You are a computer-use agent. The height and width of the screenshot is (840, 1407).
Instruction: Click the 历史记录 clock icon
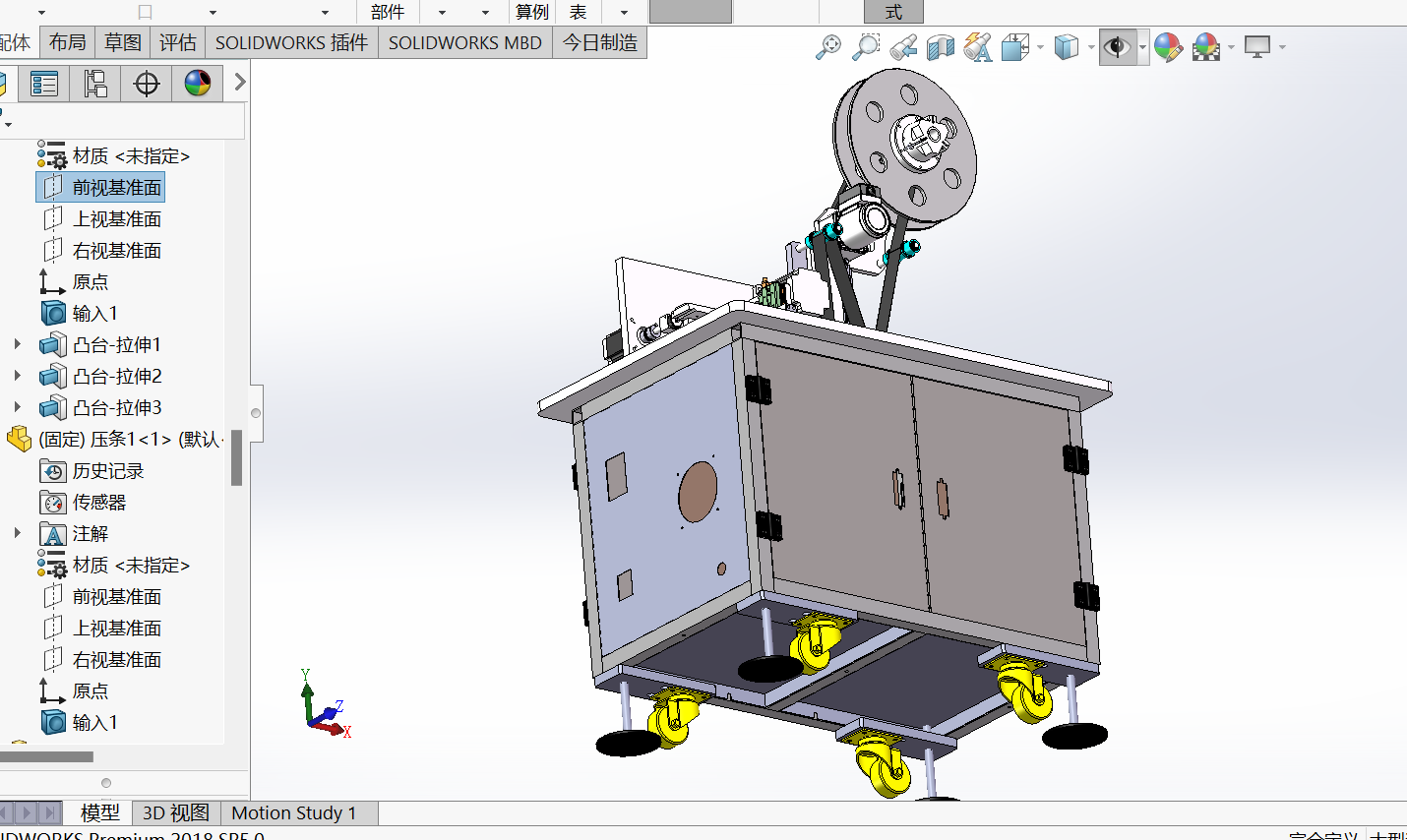pos(53,471)
